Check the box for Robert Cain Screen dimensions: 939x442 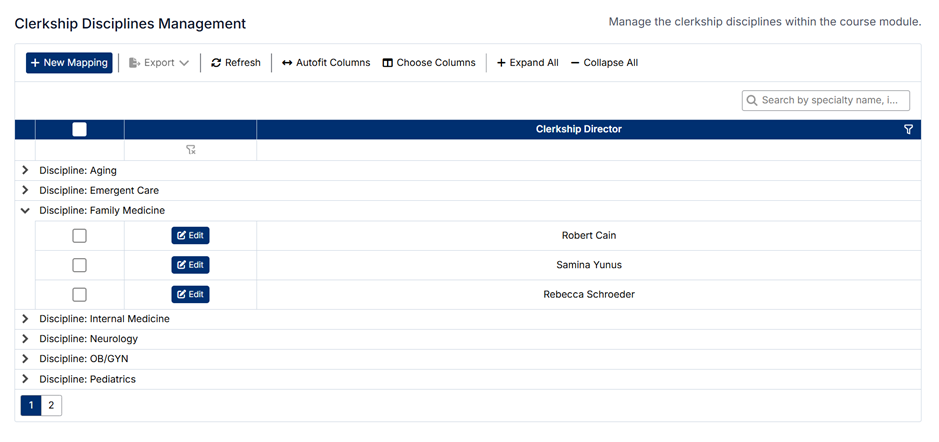click(80, 236)
